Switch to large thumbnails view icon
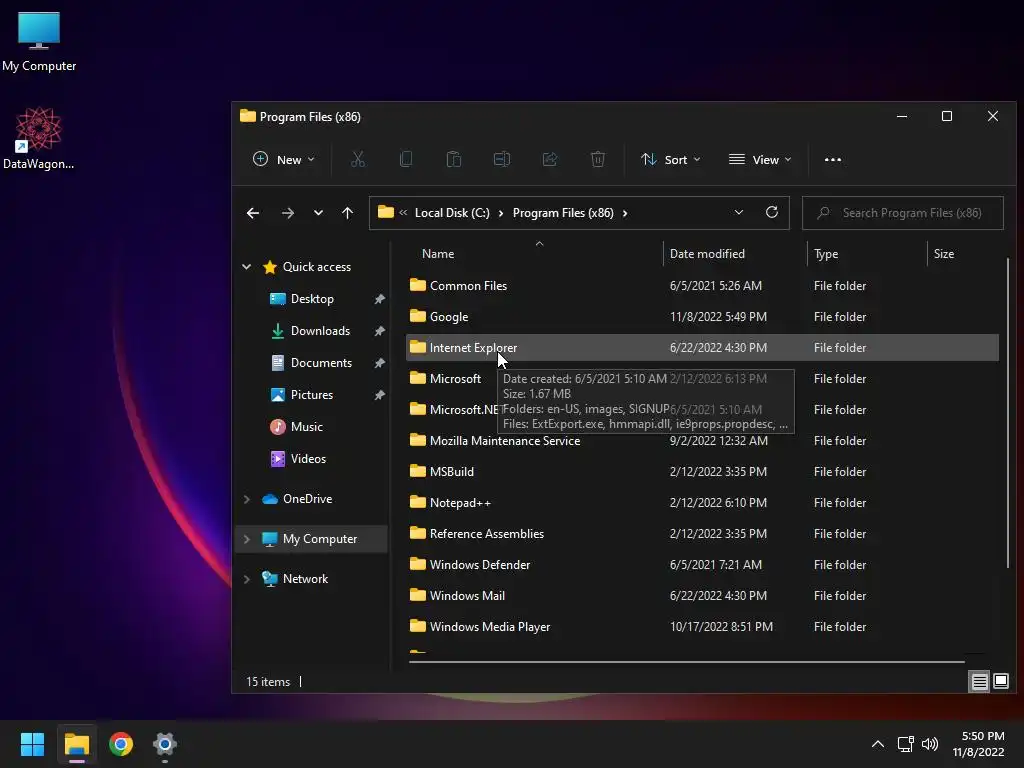 point(1000,682)
